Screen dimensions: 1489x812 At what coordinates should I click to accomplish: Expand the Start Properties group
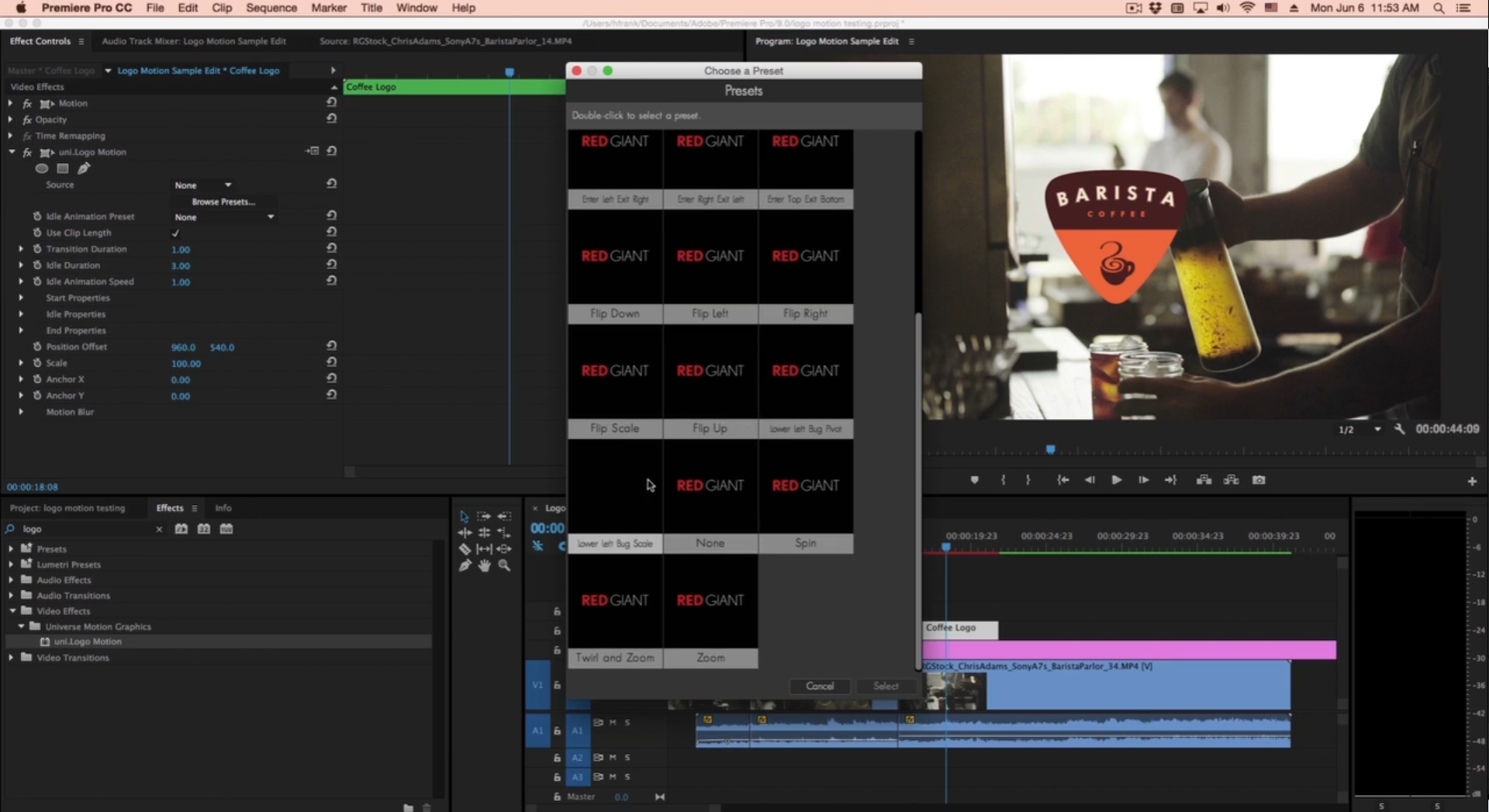[x=21, y=298]
